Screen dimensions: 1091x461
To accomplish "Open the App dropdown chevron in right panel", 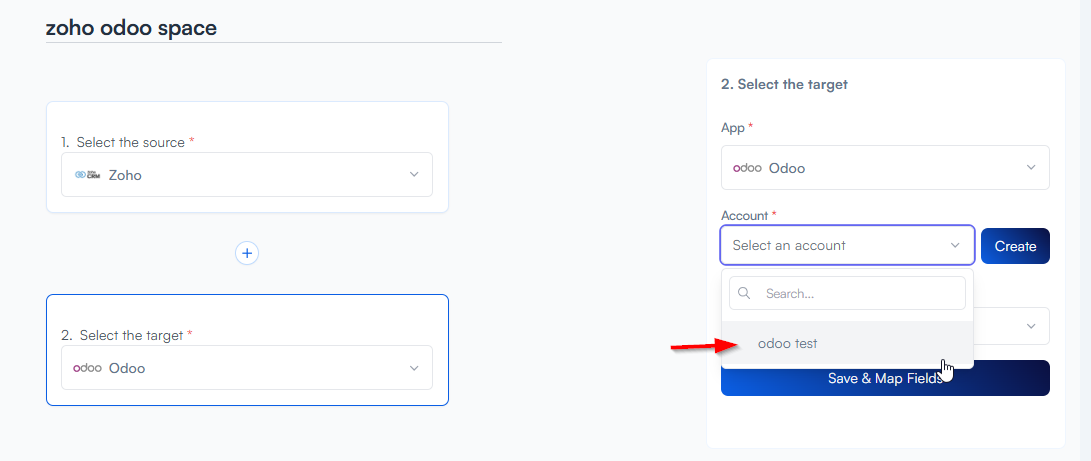I will tap(1031, 168).
